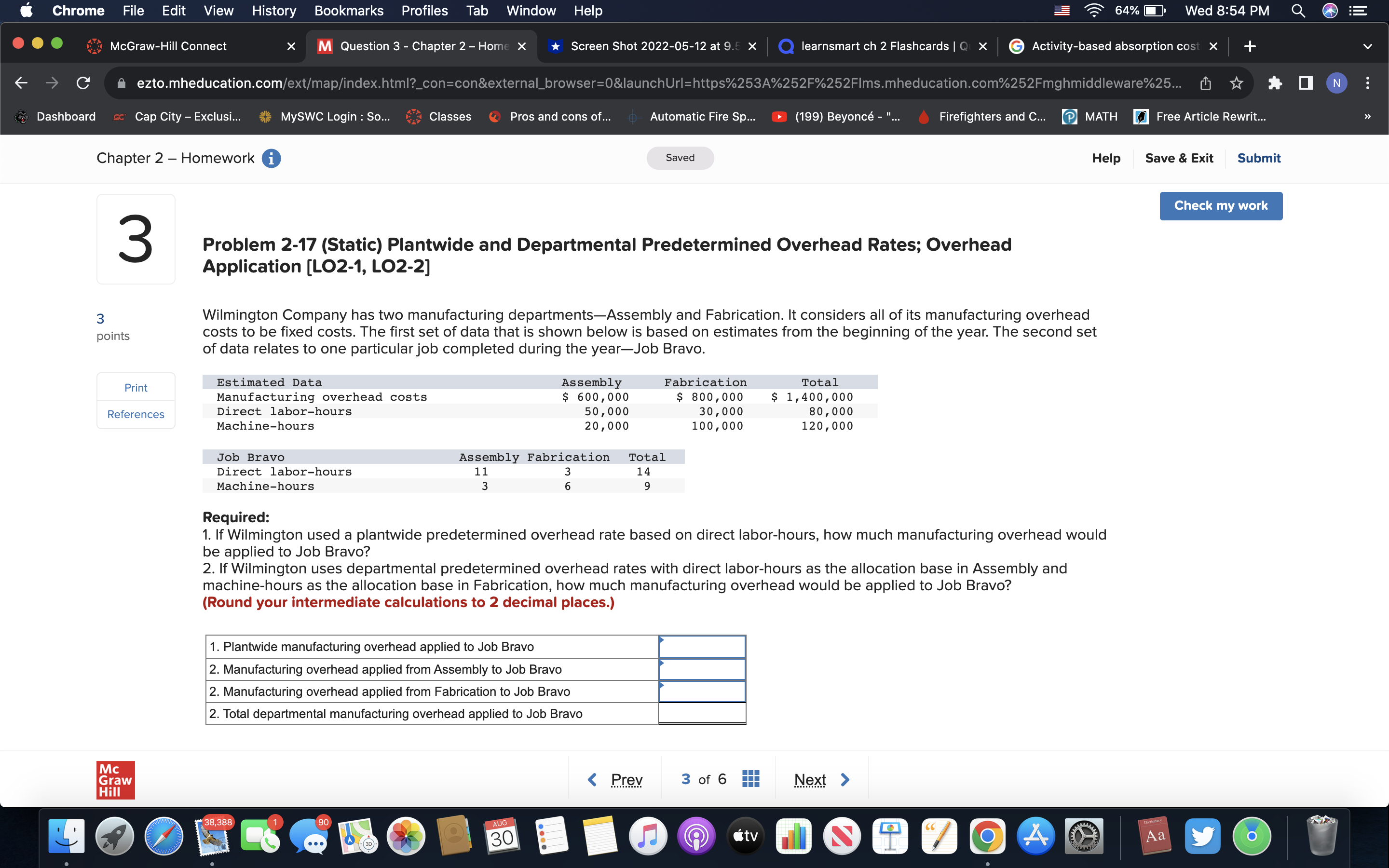Screen dimensions: 1389x868
Task: Click the info icon beside Chapter 2 – Homework
Action: [272, 159]
